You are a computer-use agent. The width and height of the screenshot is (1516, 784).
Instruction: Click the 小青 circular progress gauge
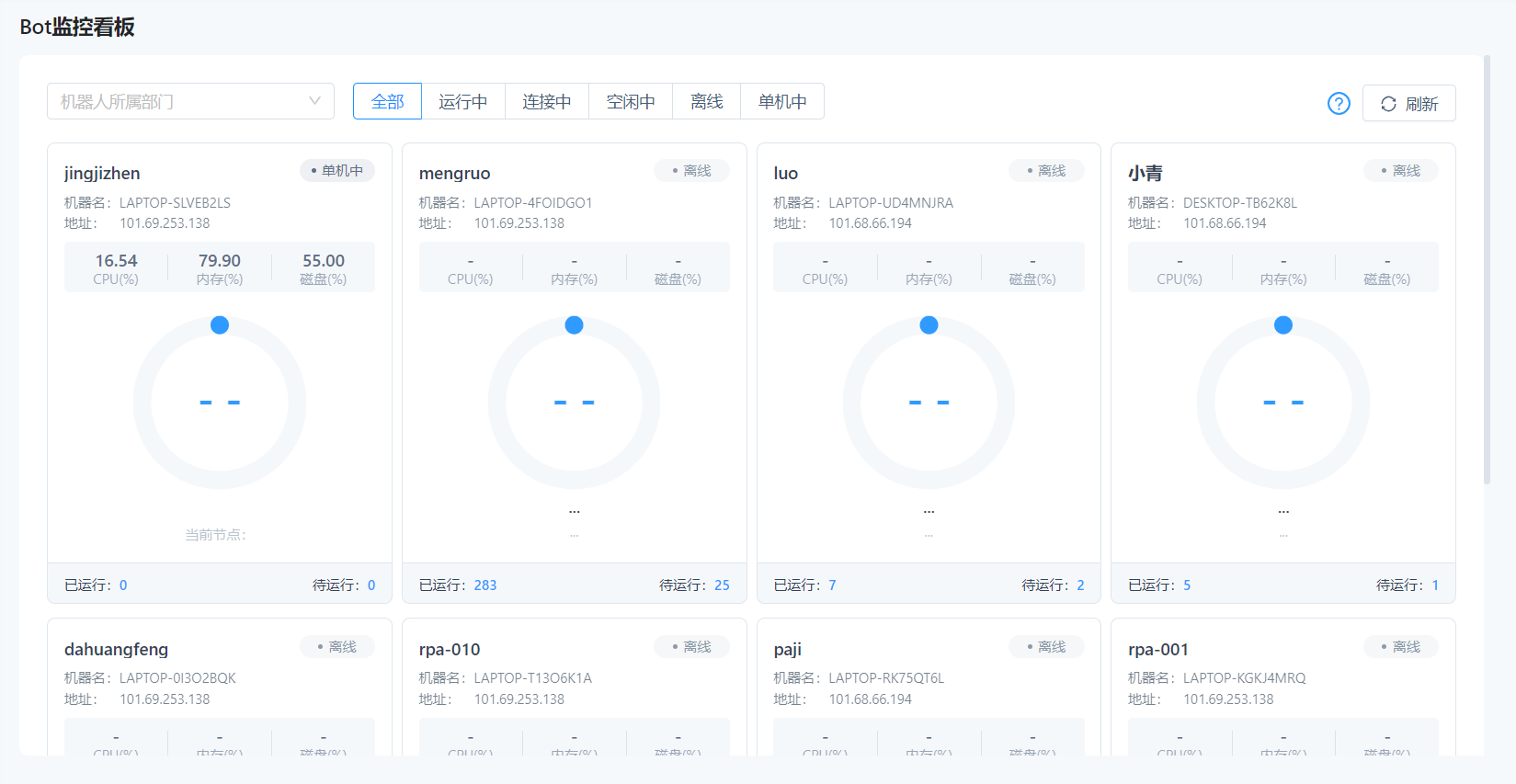pos(1282,403)
